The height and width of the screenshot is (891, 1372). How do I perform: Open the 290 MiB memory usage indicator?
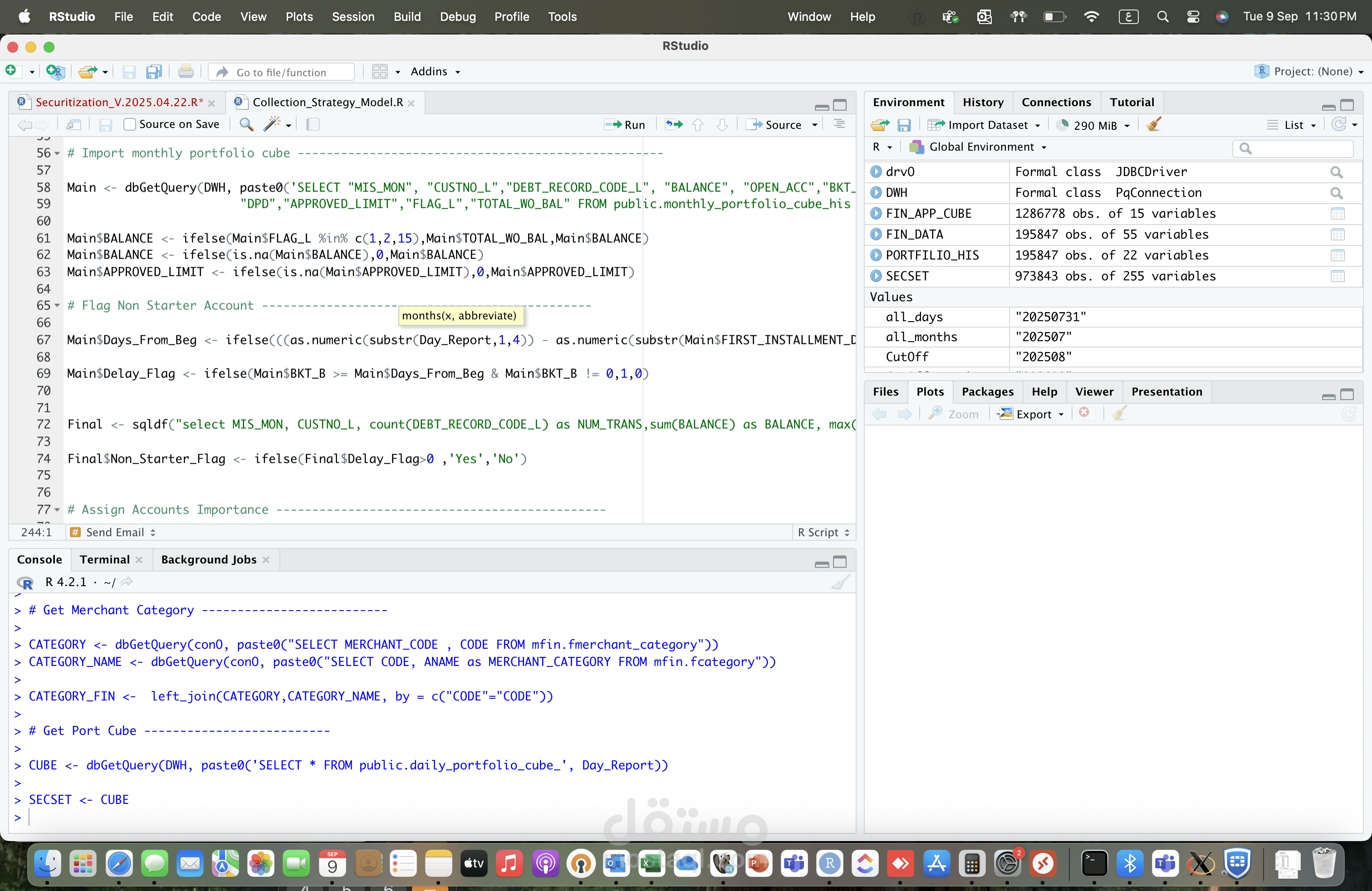click(1093, 124)
